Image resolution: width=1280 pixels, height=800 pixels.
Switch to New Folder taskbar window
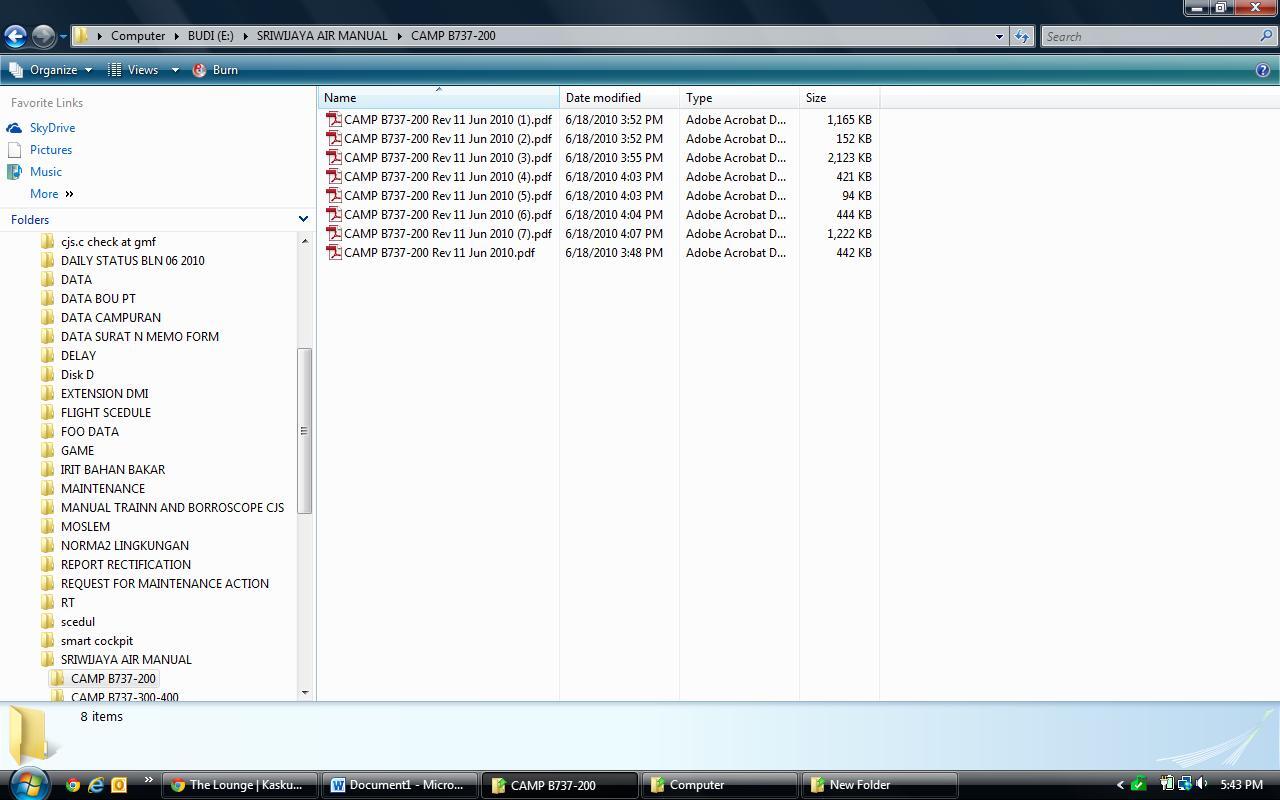pos(879,785)
